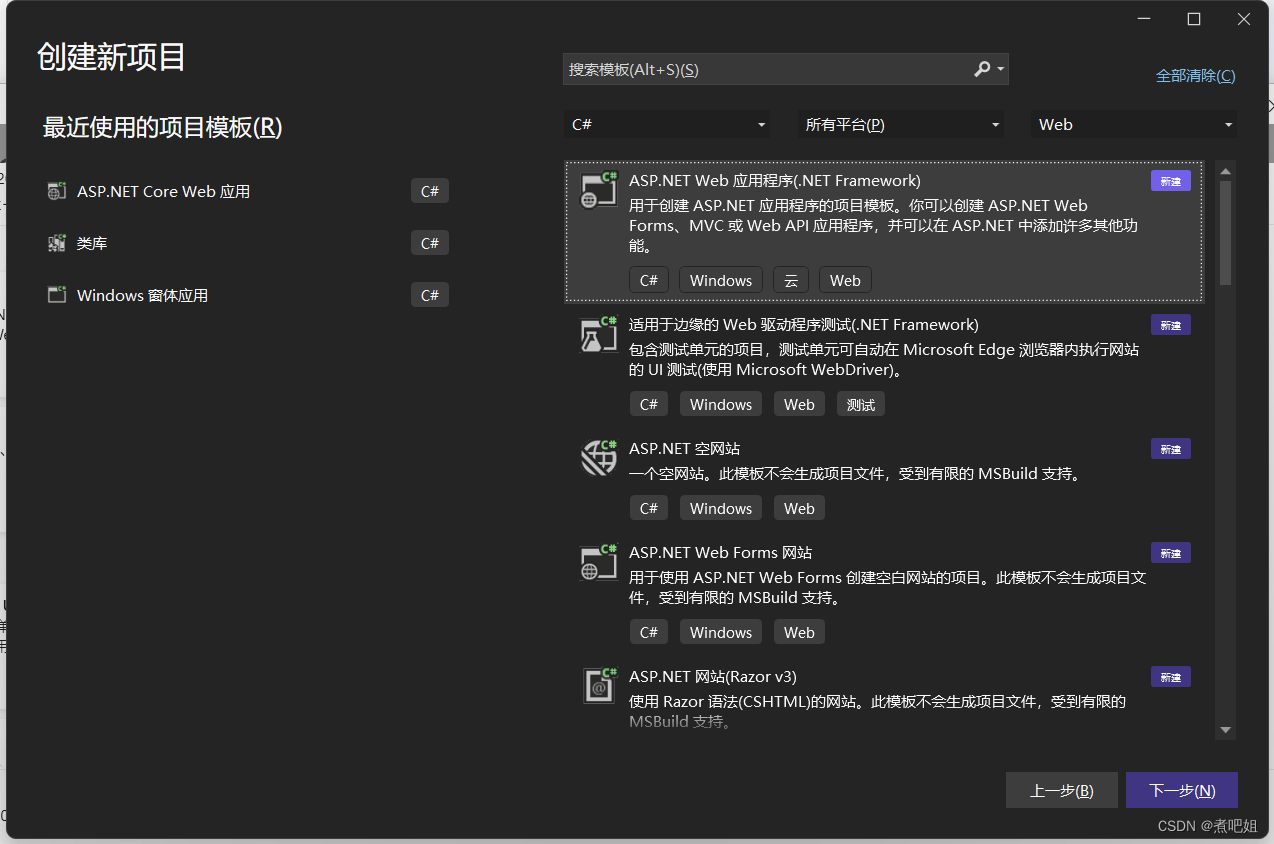Click the 类库 recent template icon

tap(57, 242)
